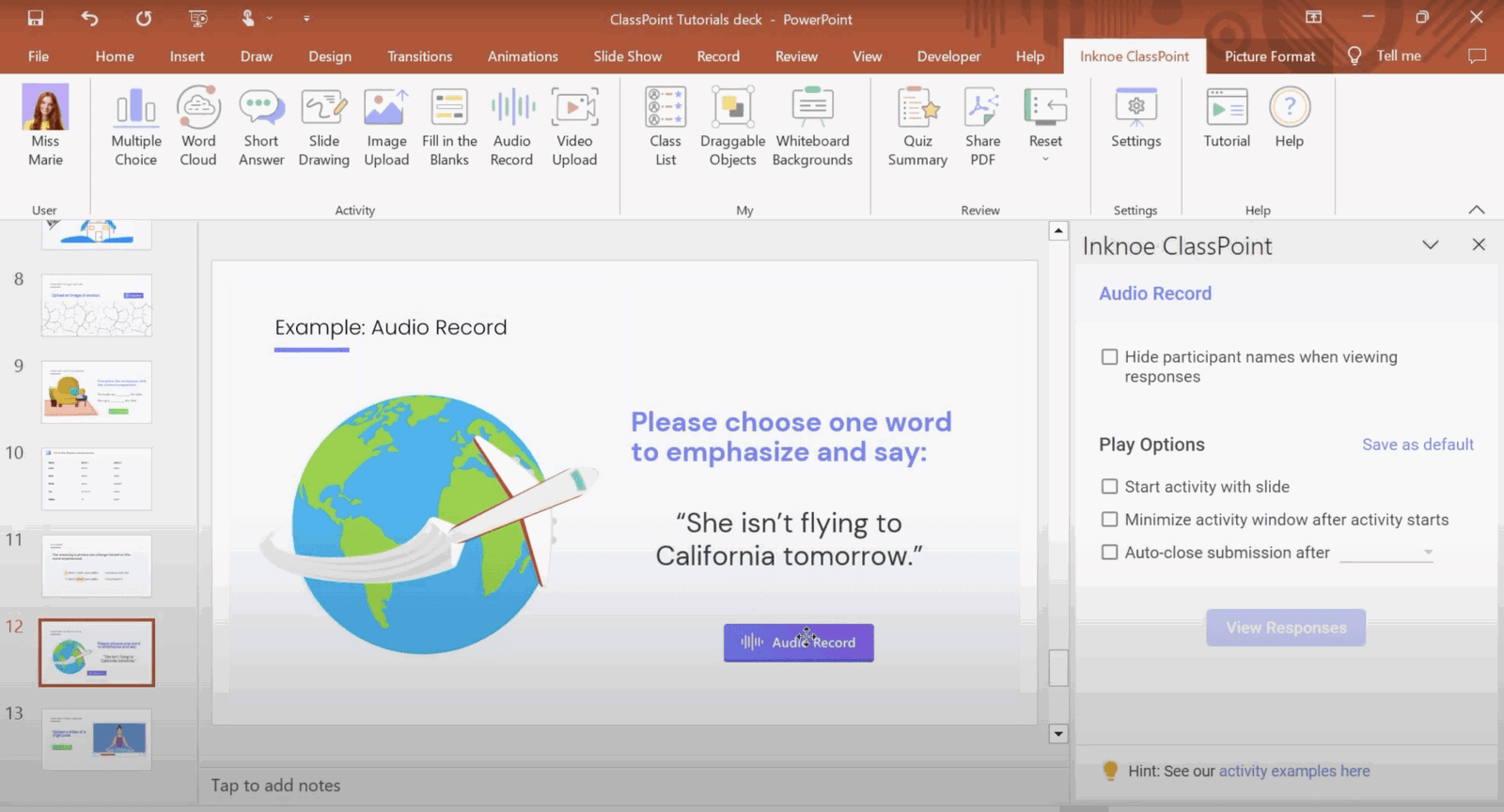Click the View Responses button
The height and width of the screenshot is (812, 1504).
point(1285,628)
